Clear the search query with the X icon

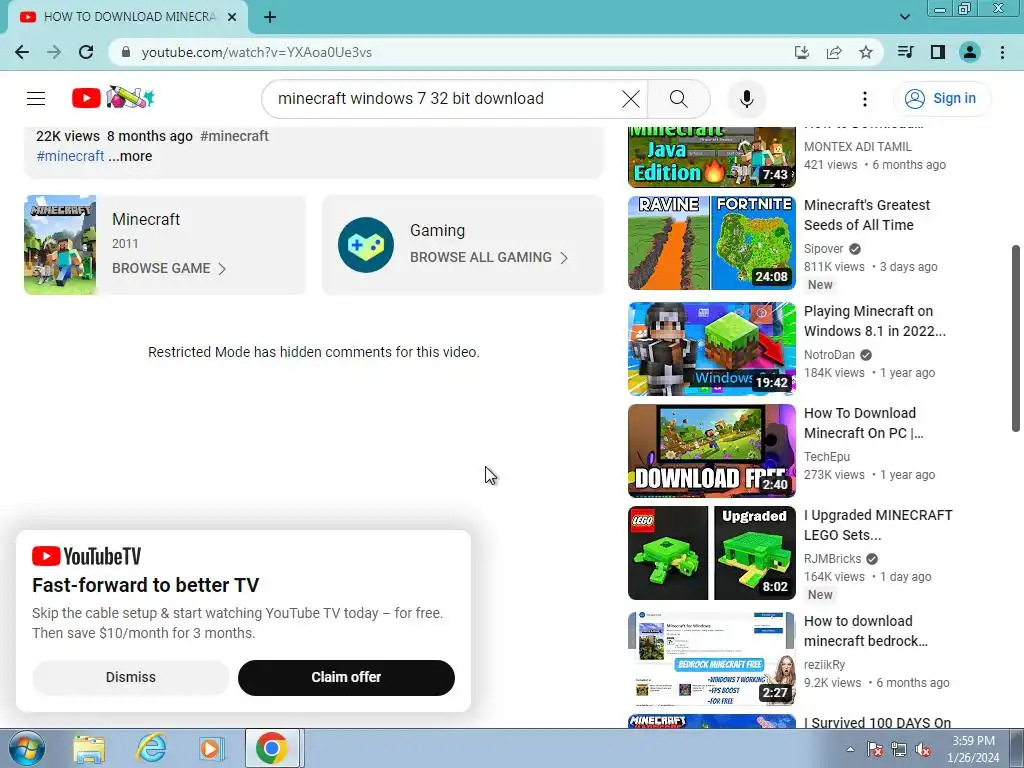[x=630, y=99]
